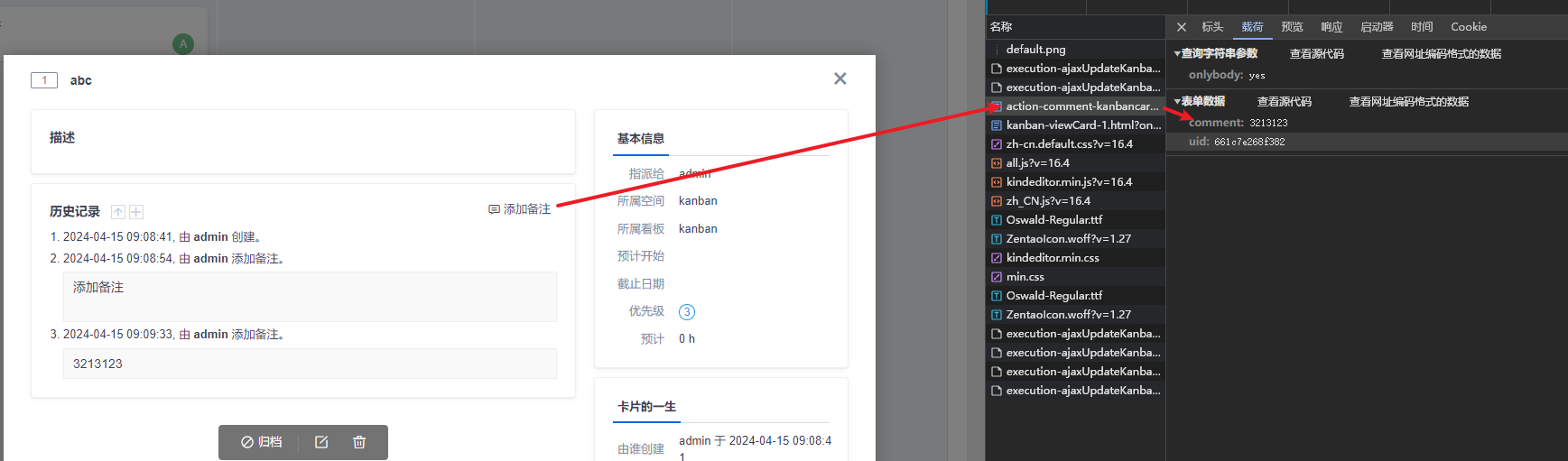Click 查看源代码 beside 查询字符串参数
Image resolution: width=1568 pixels, height=461 pixels.
coord(1317,54)
